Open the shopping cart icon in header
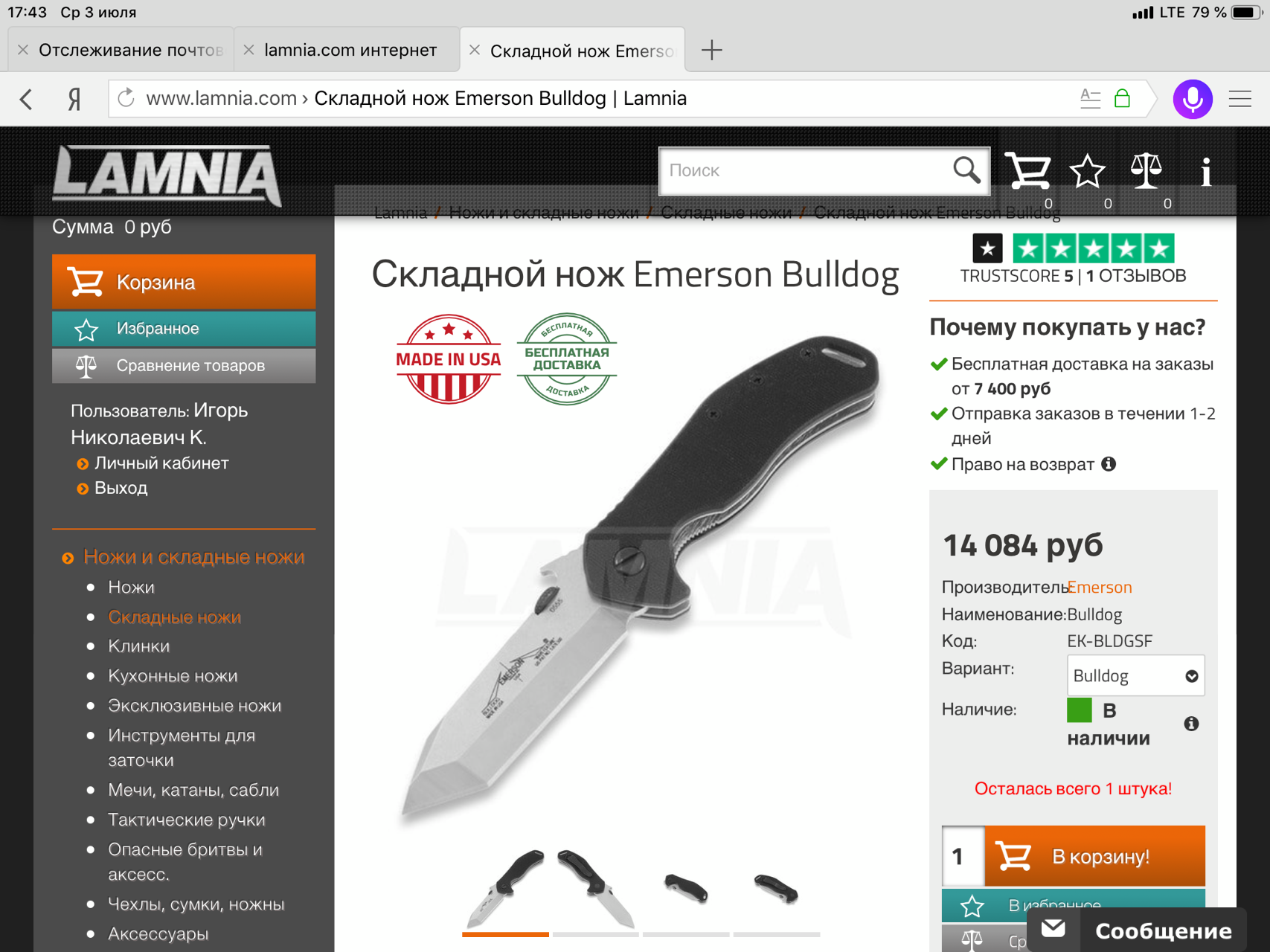Screen dimensions: 1270x952 click(x=1027, y=171)
